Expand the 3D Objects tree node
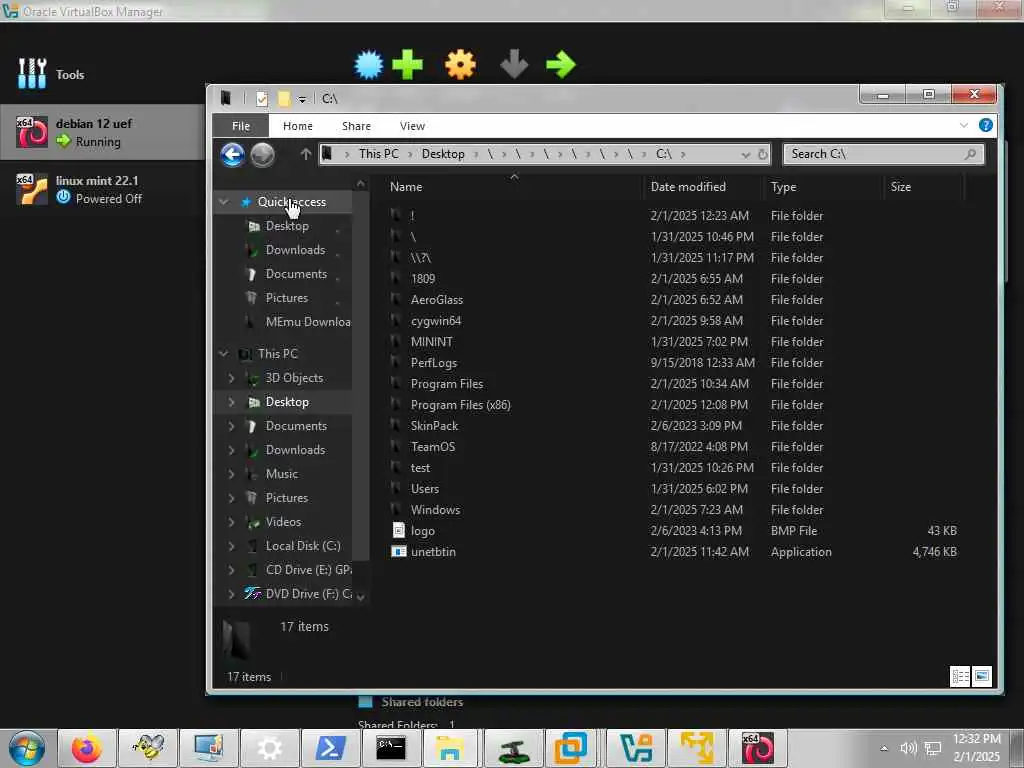Image resolution: width=1024 pixels, height=768 pixels. pyautogui.click(x=231, y=378)
